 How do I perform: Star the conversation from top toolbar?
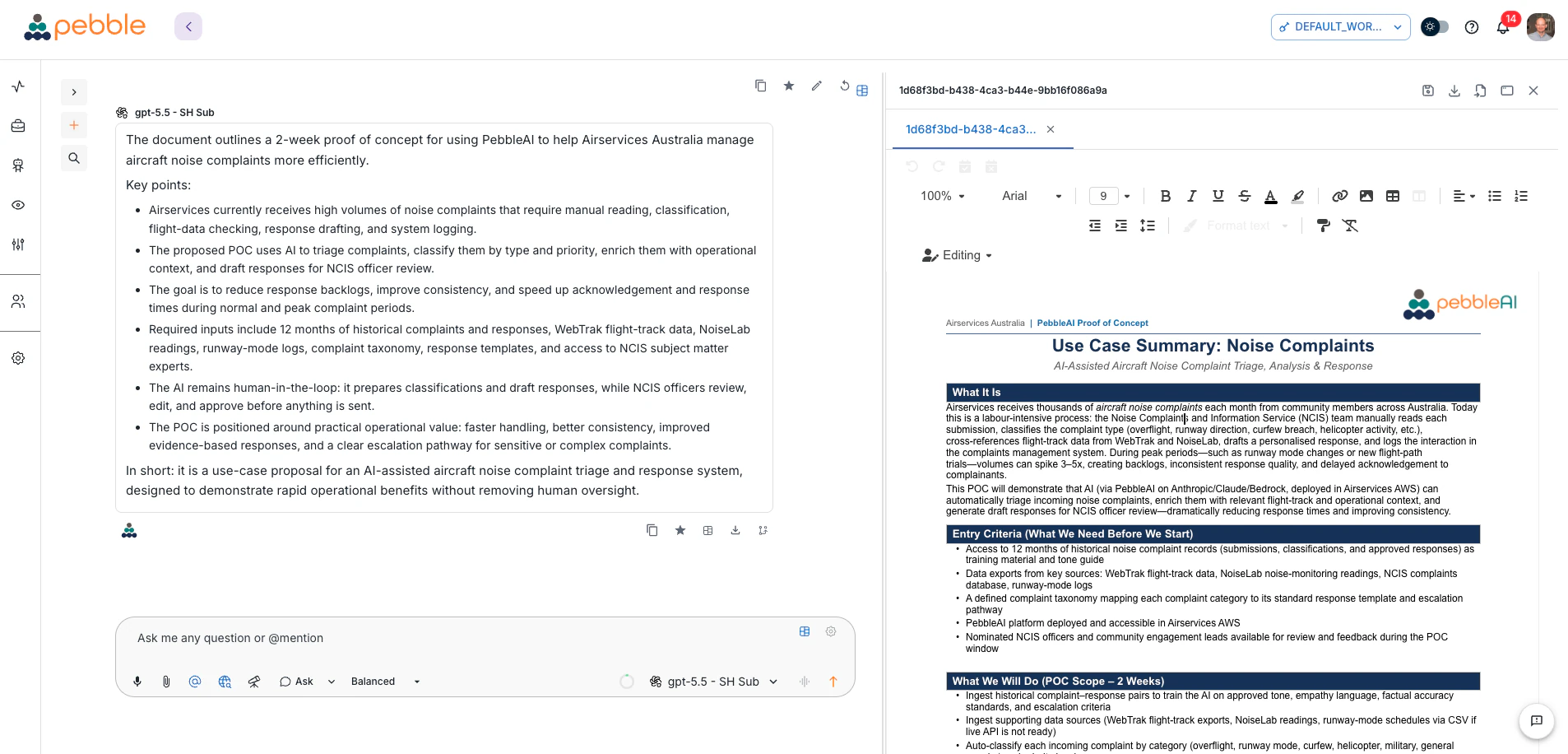(x=789, y=86)
